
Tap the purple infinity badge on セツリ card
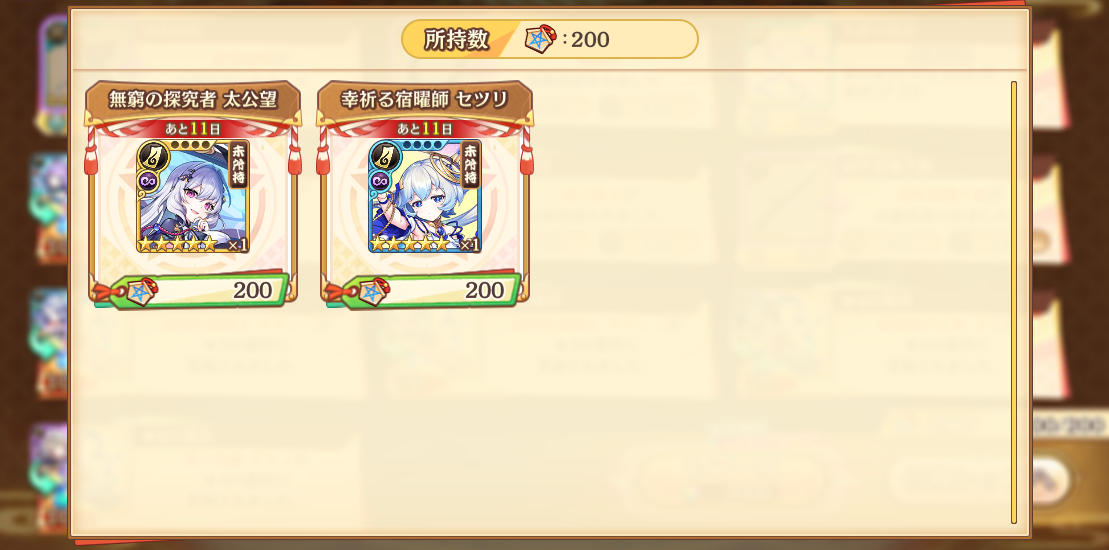[379, 180]
